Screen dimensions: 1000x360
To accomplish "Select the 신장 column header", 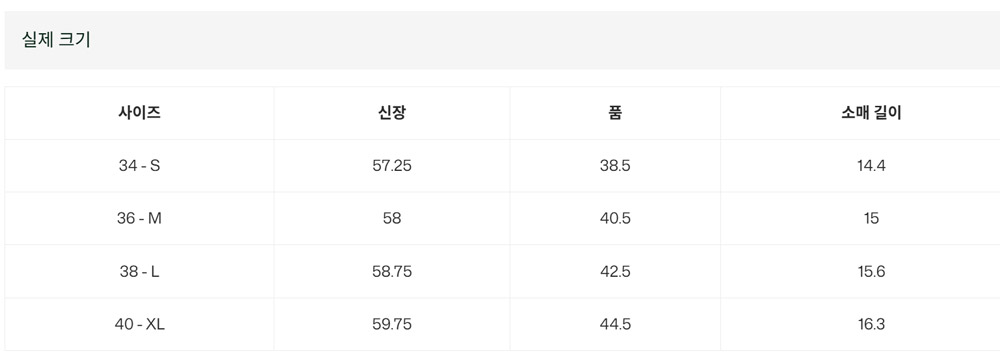I will [392, 113].
